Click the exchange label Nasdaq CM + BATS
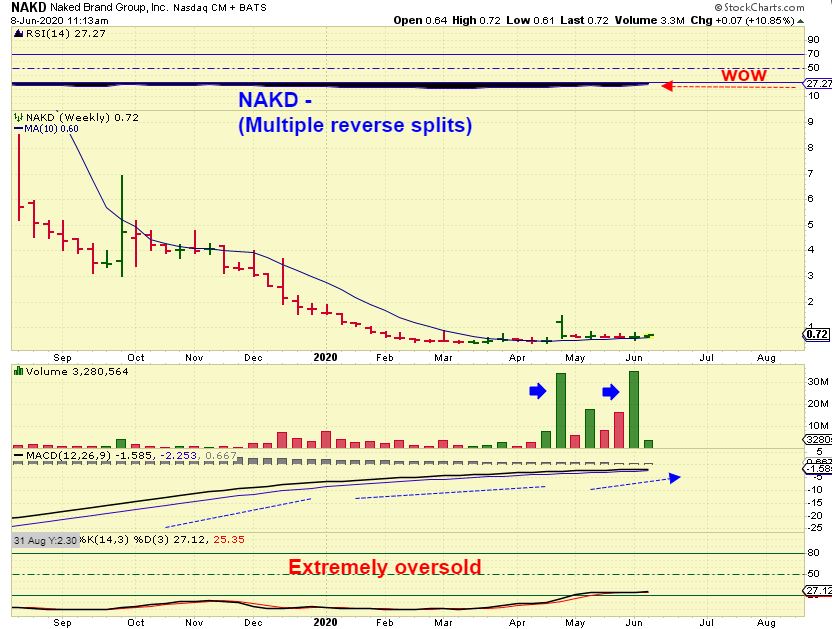The image size is (832, 629). [x=220, y=8]
